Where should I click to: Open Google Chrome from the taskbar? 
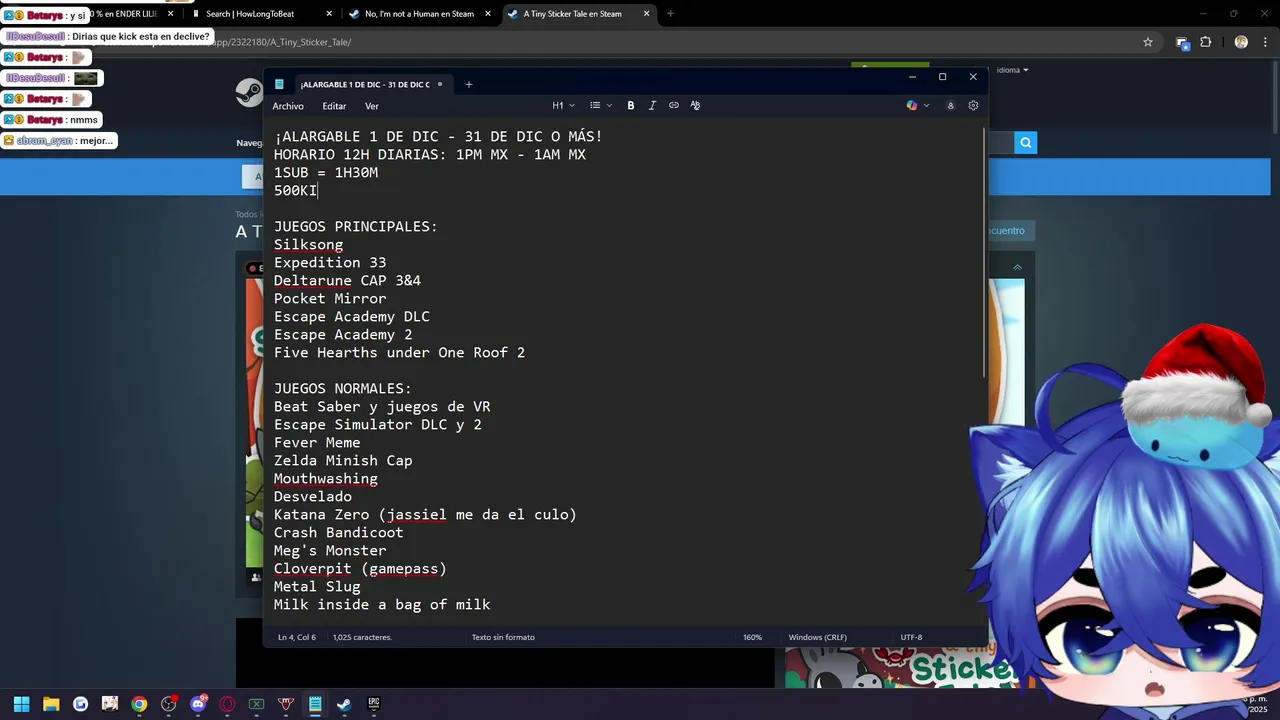point(139,704)
